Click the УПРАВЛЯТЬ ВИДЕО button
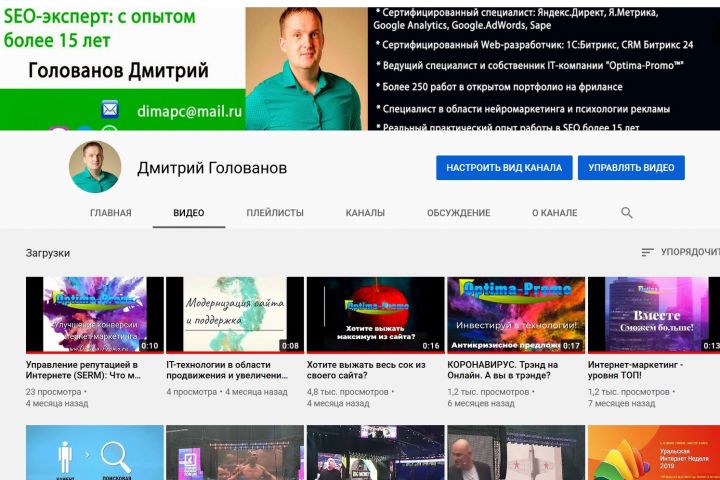 631,168
